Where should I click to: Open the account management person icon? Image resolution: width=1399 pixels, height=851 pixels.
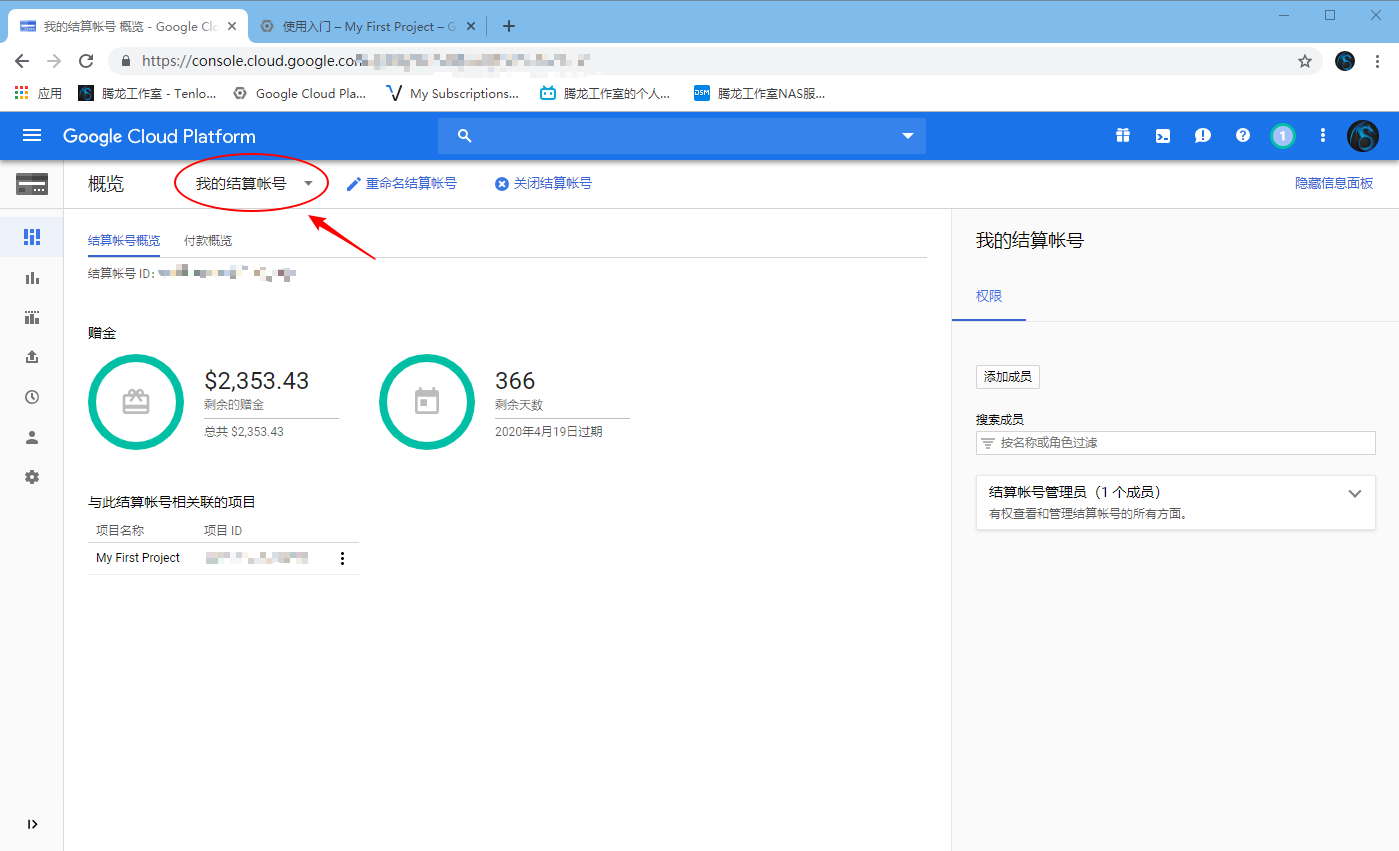point(32,437)
